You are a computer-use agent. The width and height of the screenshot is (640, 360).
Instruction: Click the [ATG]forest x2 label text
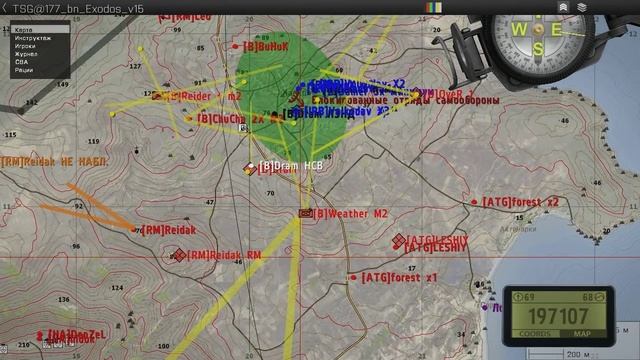coord(520,202)
